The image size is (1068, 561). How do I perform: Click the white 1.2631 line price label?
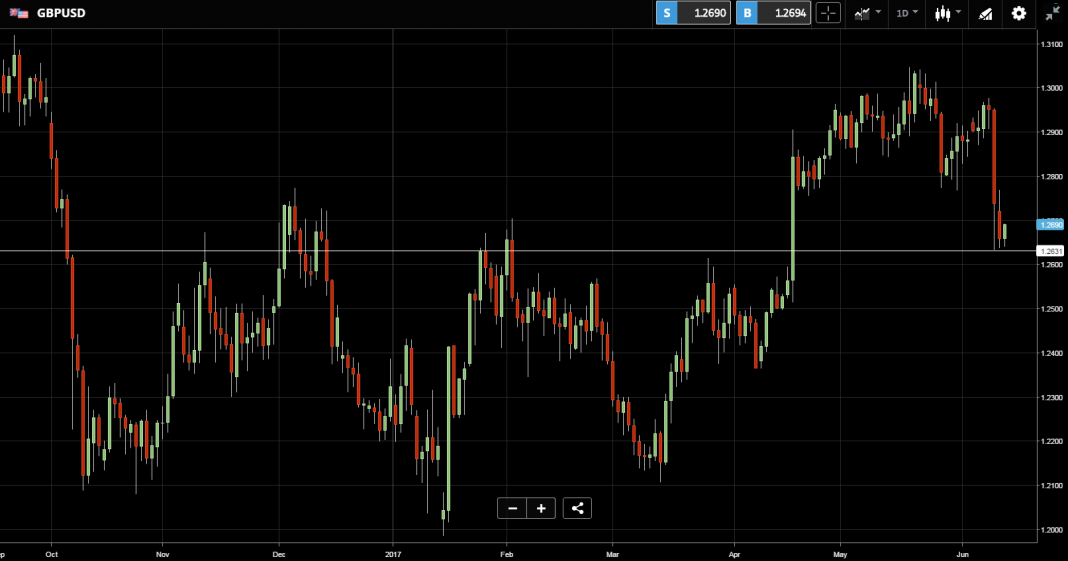click(x=1050, y=251)
